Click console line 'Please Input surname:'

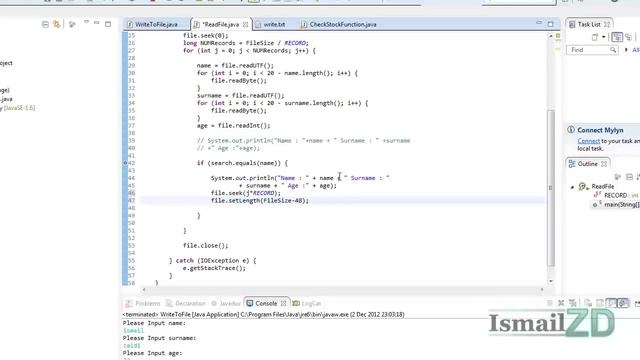[x=159, y=338]
